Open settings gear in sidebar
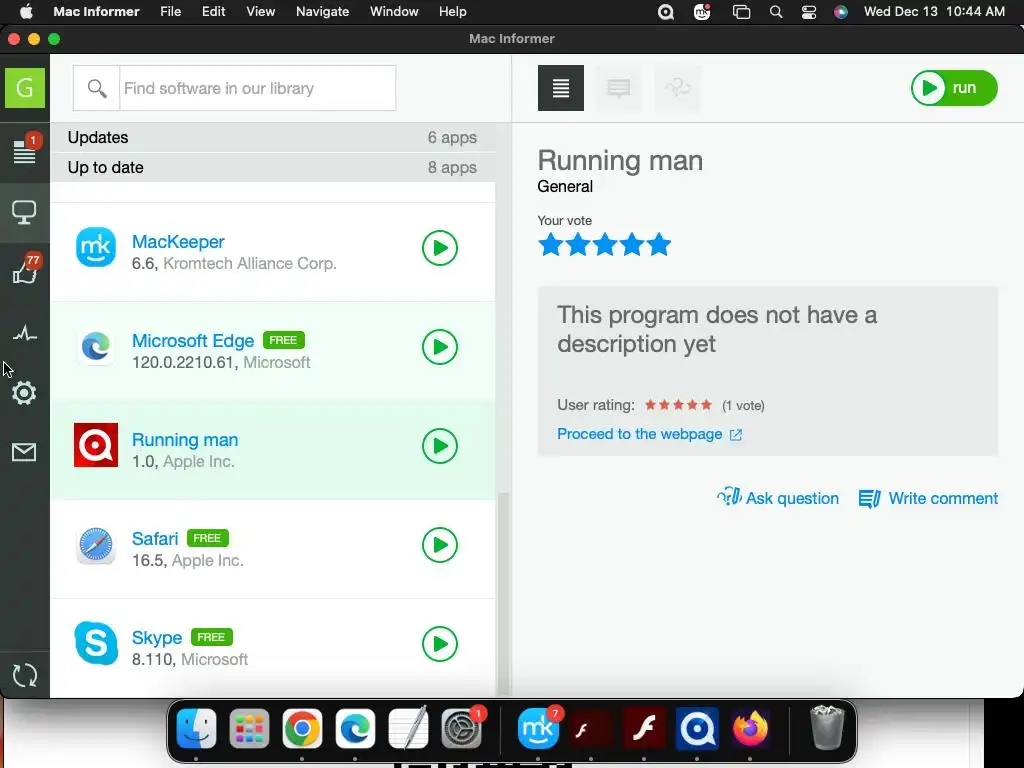 coord(24,393)
